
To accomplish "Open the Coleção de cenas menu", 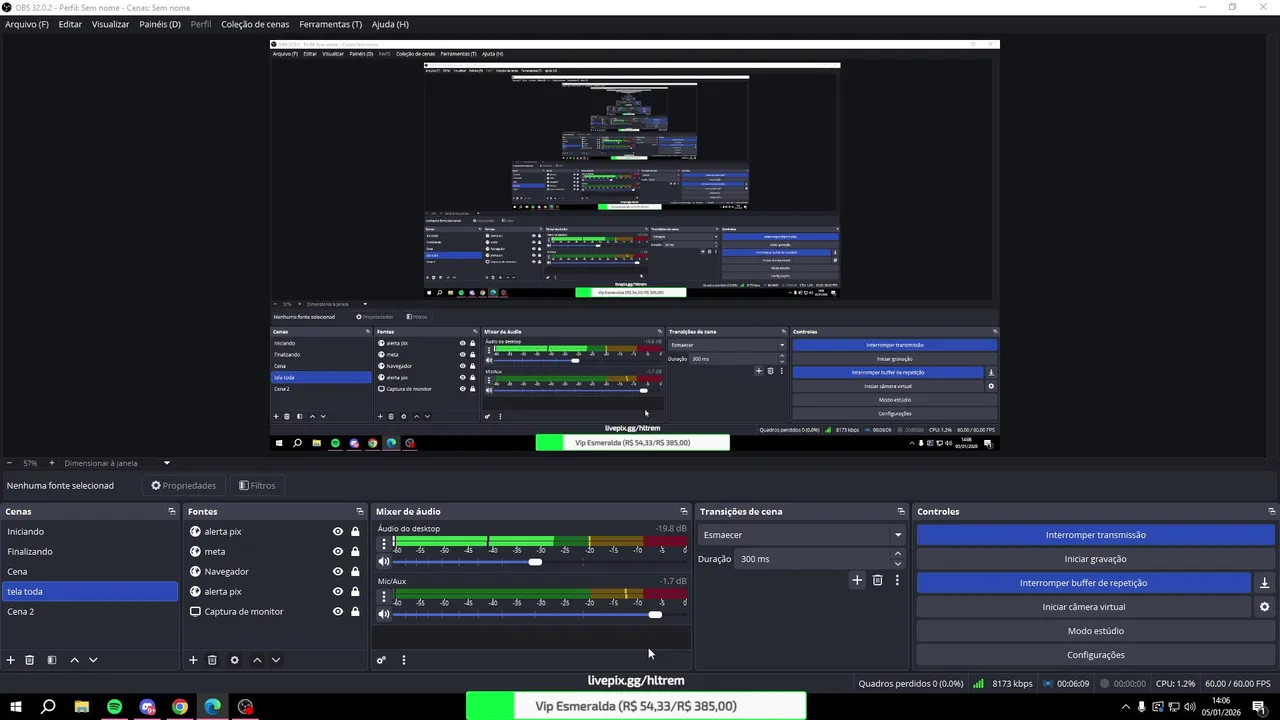I will [x=255, y=24].
